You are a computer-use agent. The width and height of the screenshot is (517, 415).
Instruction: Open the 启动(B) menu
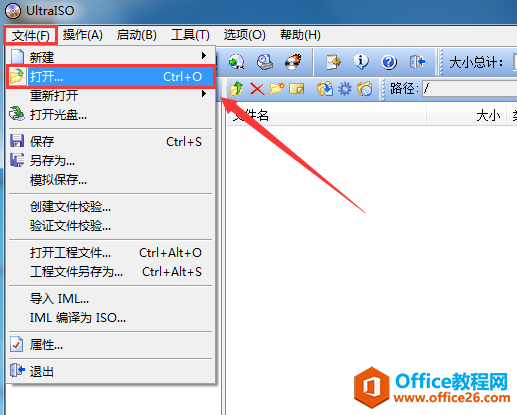(137, 35)
